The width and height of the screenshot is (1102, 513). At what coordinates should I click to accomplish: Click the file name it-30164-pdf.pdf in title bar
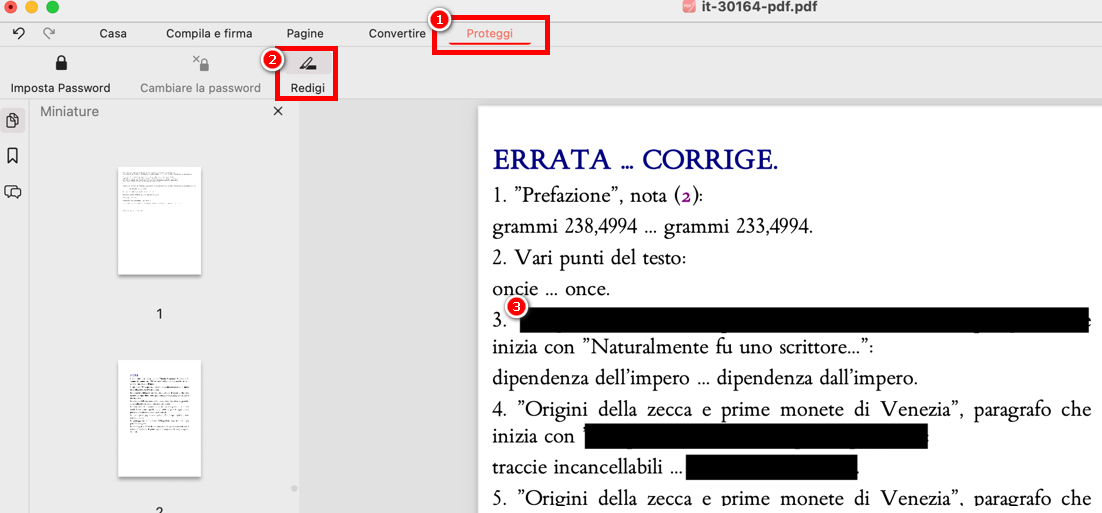click(759, 8)
